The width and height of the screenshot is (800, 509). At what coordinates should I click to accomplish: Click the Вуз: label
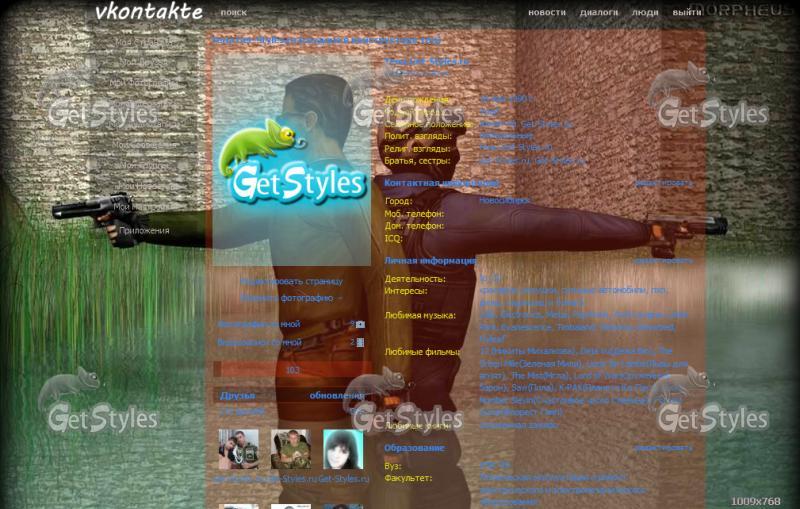pos(393,466)
